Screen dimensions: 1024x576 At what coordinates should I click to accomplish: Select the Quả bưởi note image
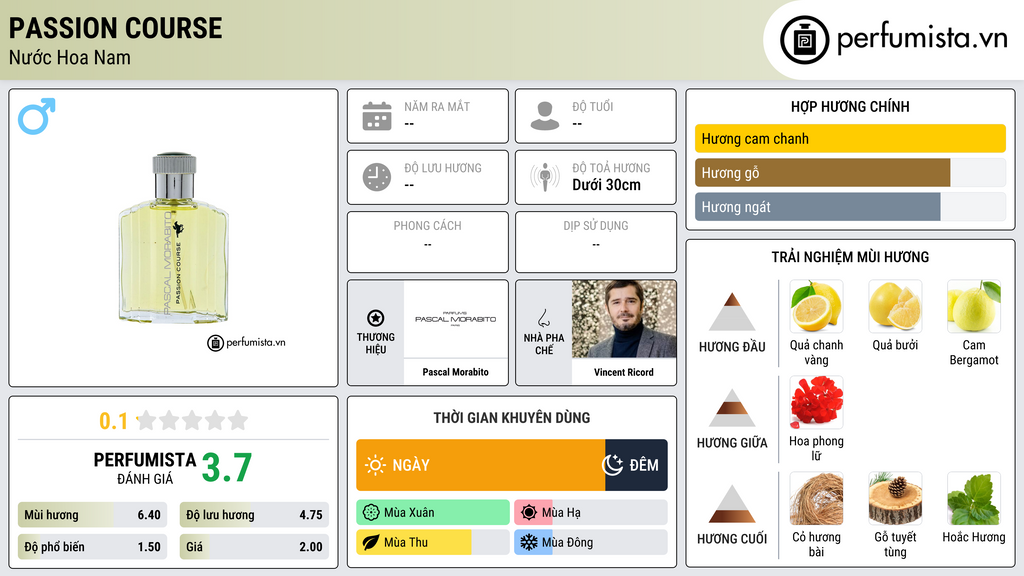click(895, 306)
